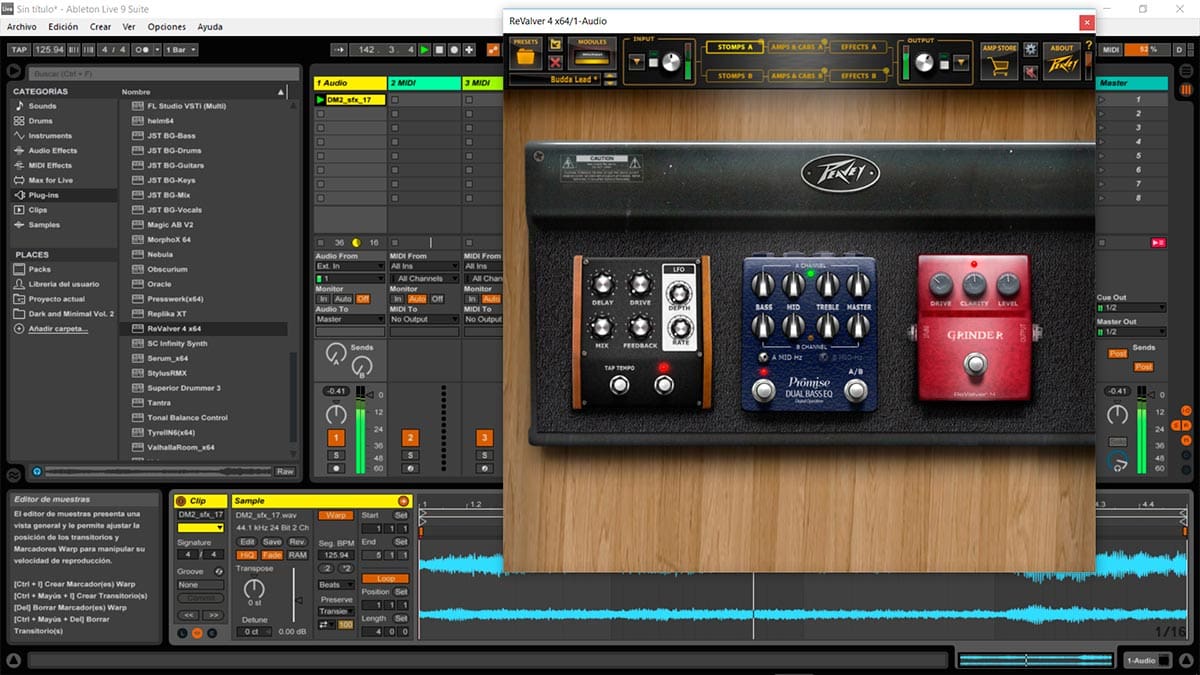
Task: Click the Record button in Ableton transport
Action: [454, 49]
